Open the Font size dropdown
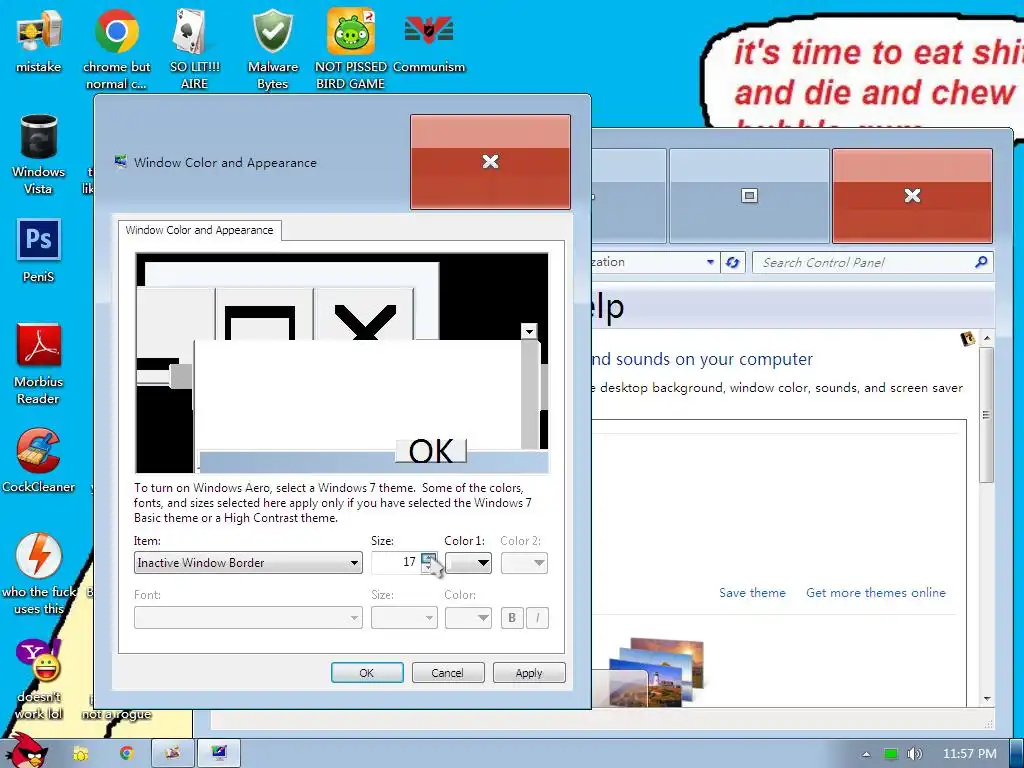 (404, 618)
